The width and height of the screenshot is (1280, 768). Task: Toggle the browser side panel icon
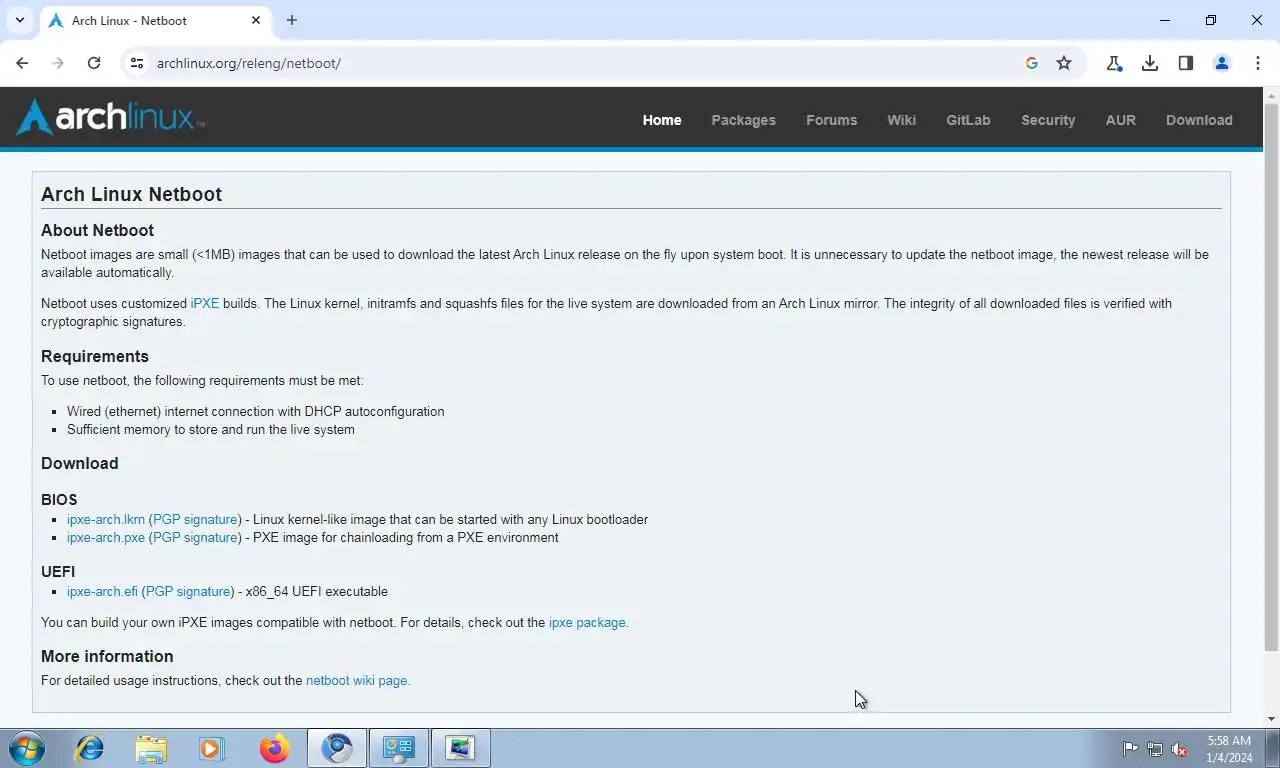[x=1186, y=63]
